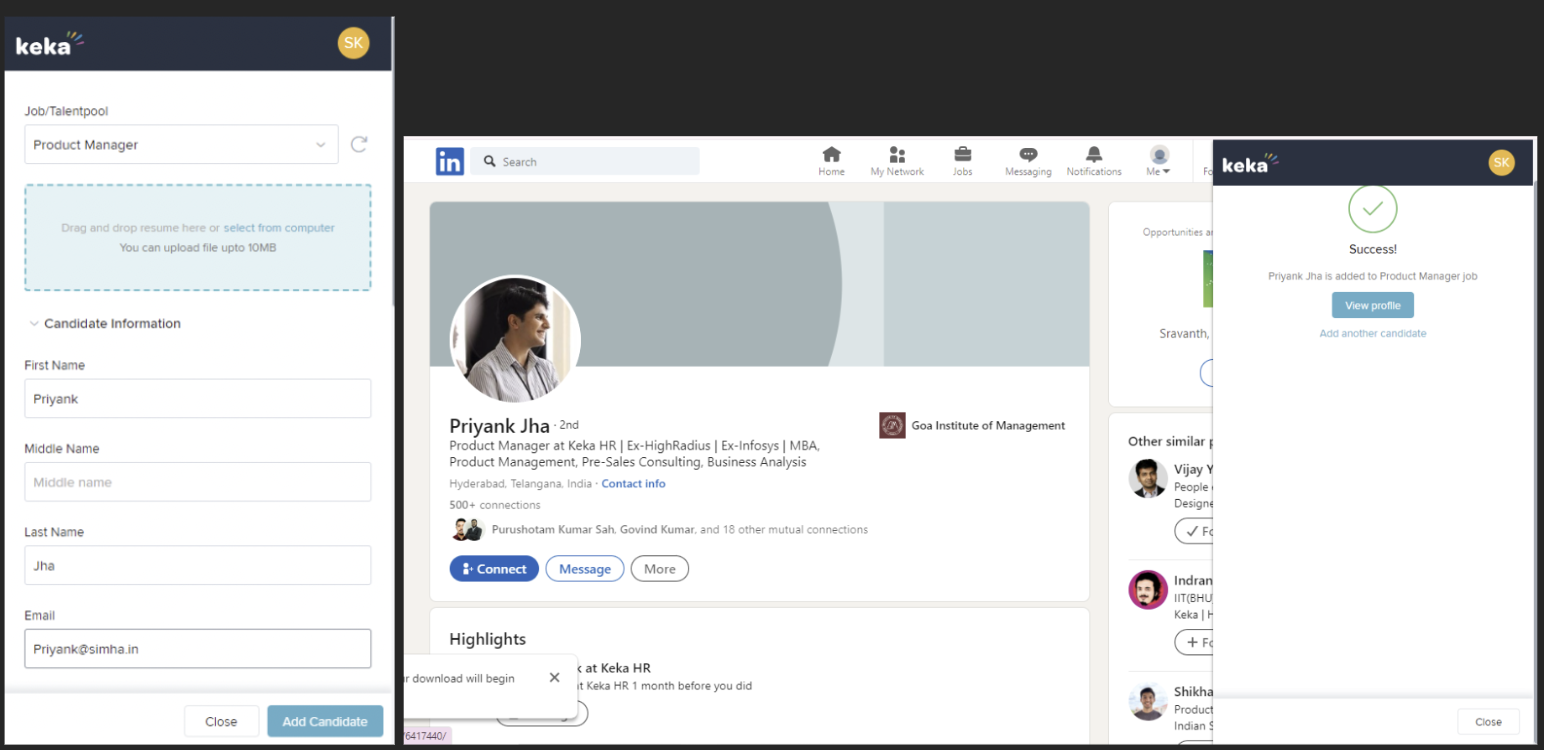Screen dimensions: 1544x750
Task: Open Messaging chat icon
Action: [1028, 155]
